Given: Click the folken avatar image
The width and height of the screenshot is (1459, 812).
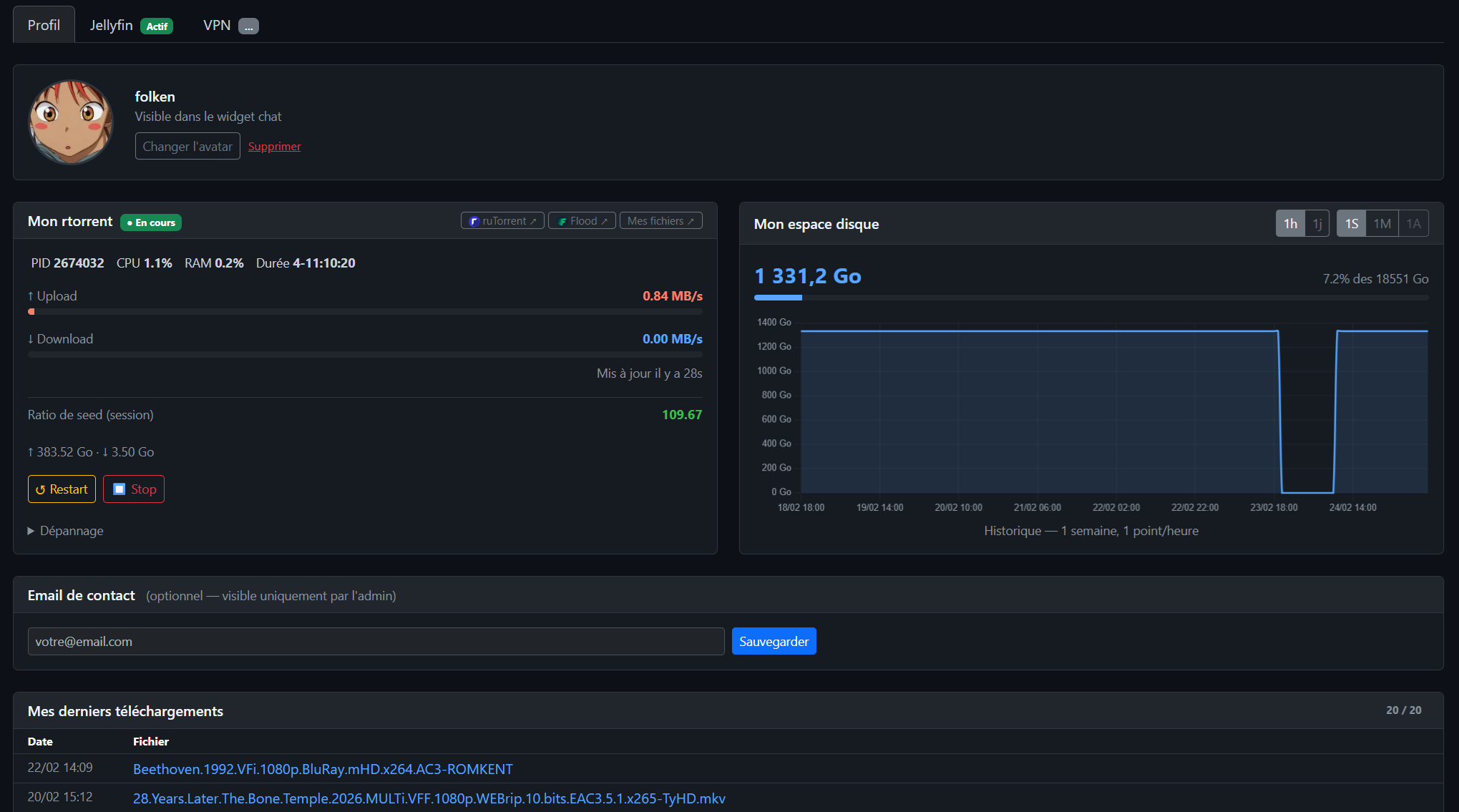Looking at the screenshot, I should (70, 122).
